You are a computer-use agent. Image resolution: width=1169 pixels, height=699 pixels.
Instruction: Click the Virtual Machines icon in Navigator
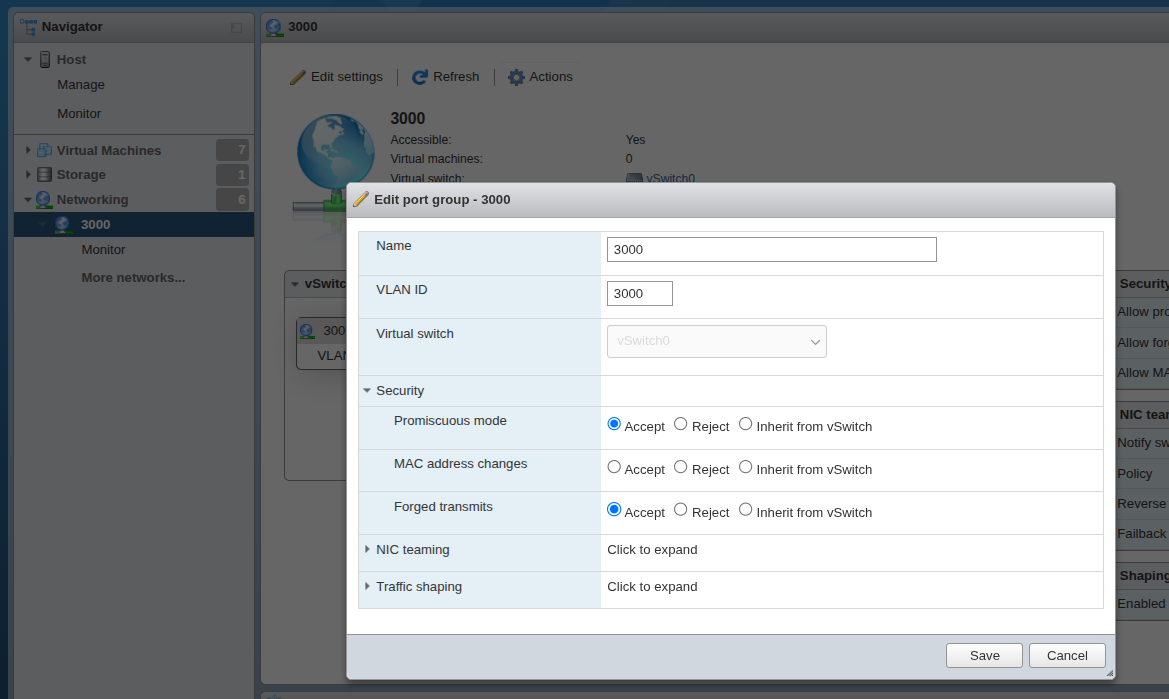44,151
